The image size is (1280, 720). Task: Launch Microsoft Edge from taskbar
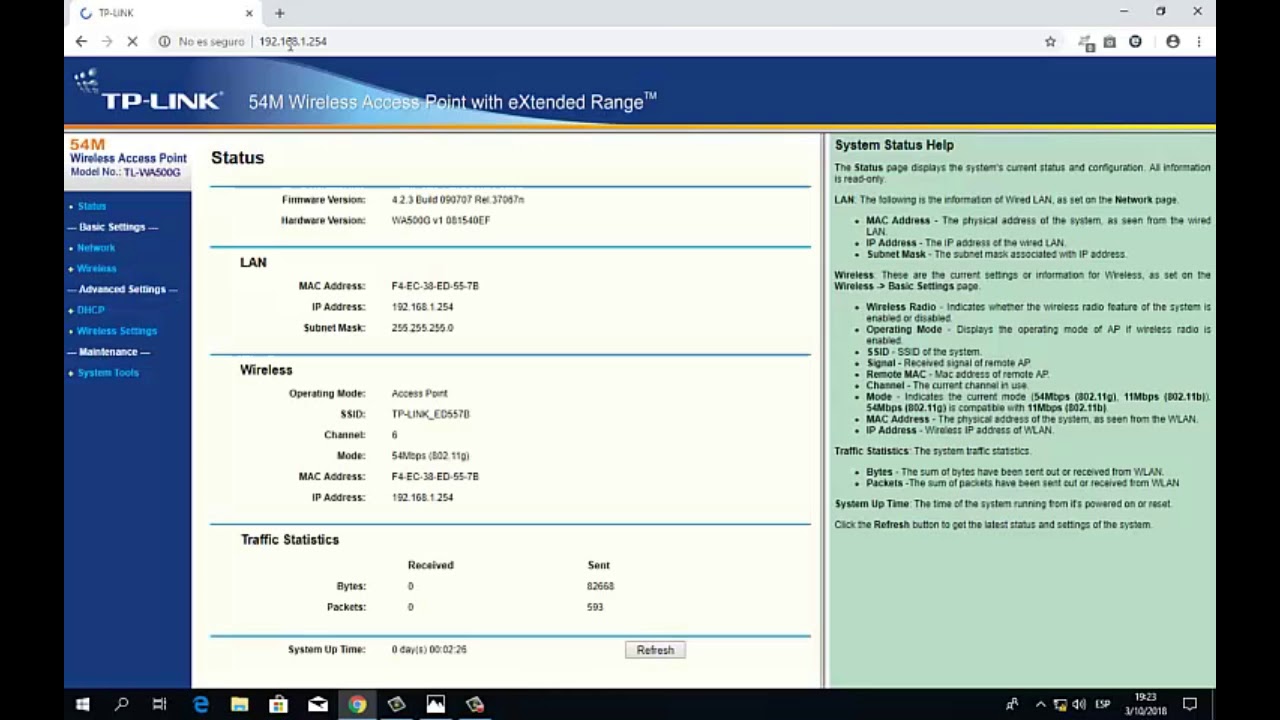click(x=200, y=704)
